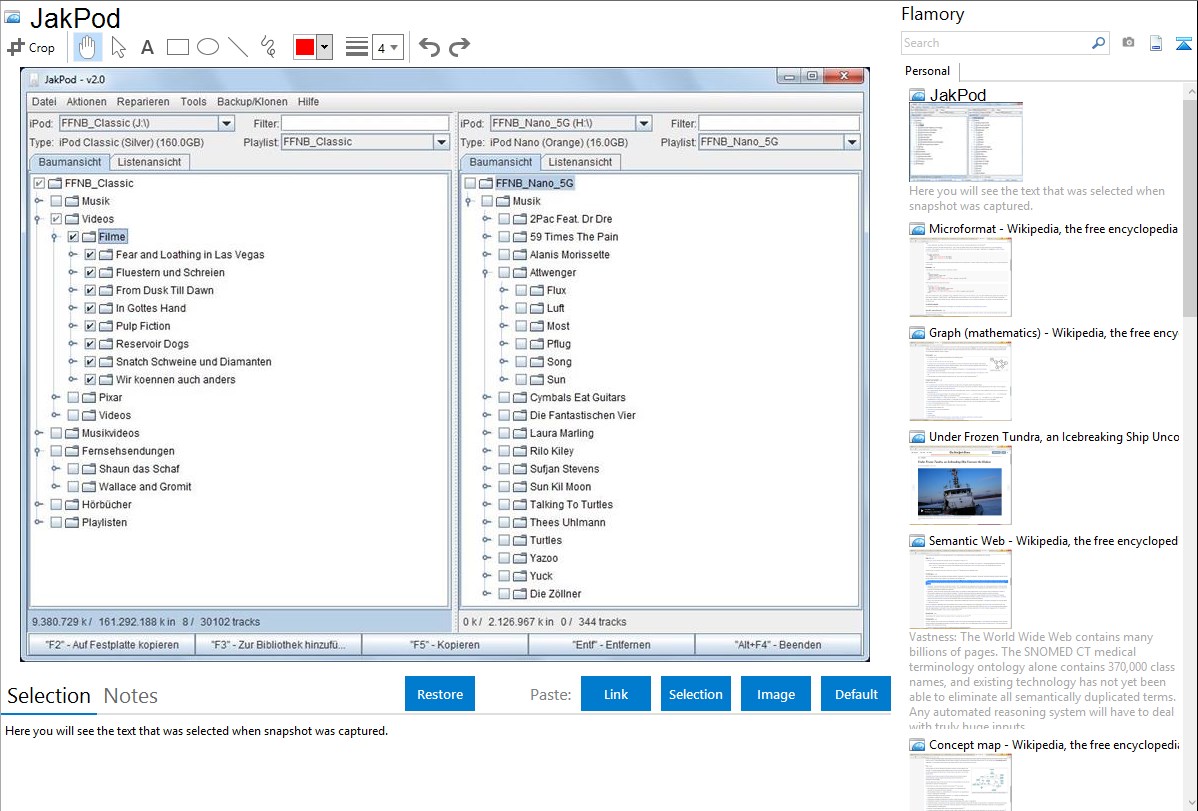Click F2 Auf Festplatte kopieren button
The height and width of the screenshot is (811, 1198).
tap(112, 645)
